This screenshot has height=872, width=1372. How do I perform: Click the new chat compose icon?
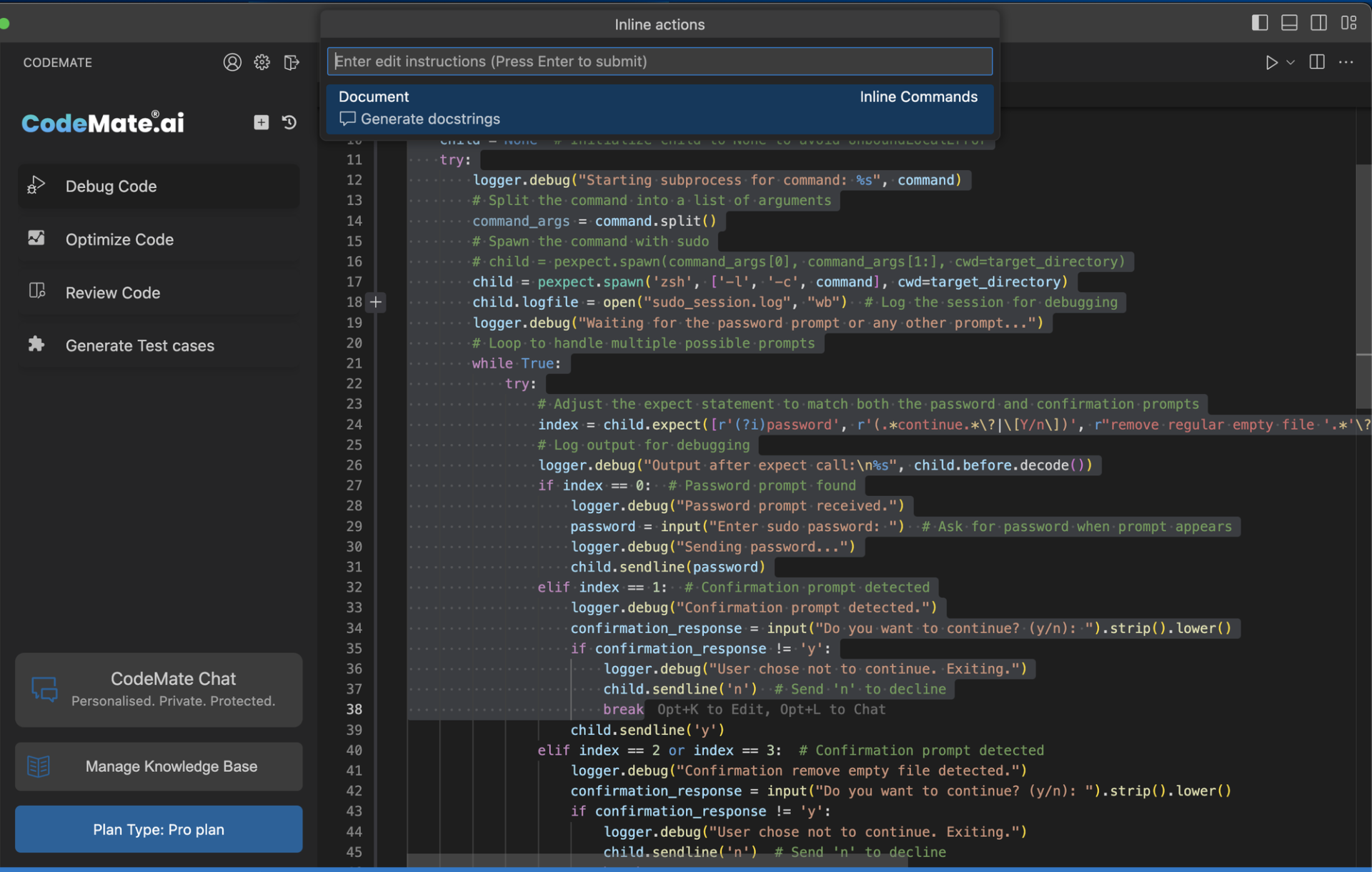pyautogui.click(x=261, y=122)
